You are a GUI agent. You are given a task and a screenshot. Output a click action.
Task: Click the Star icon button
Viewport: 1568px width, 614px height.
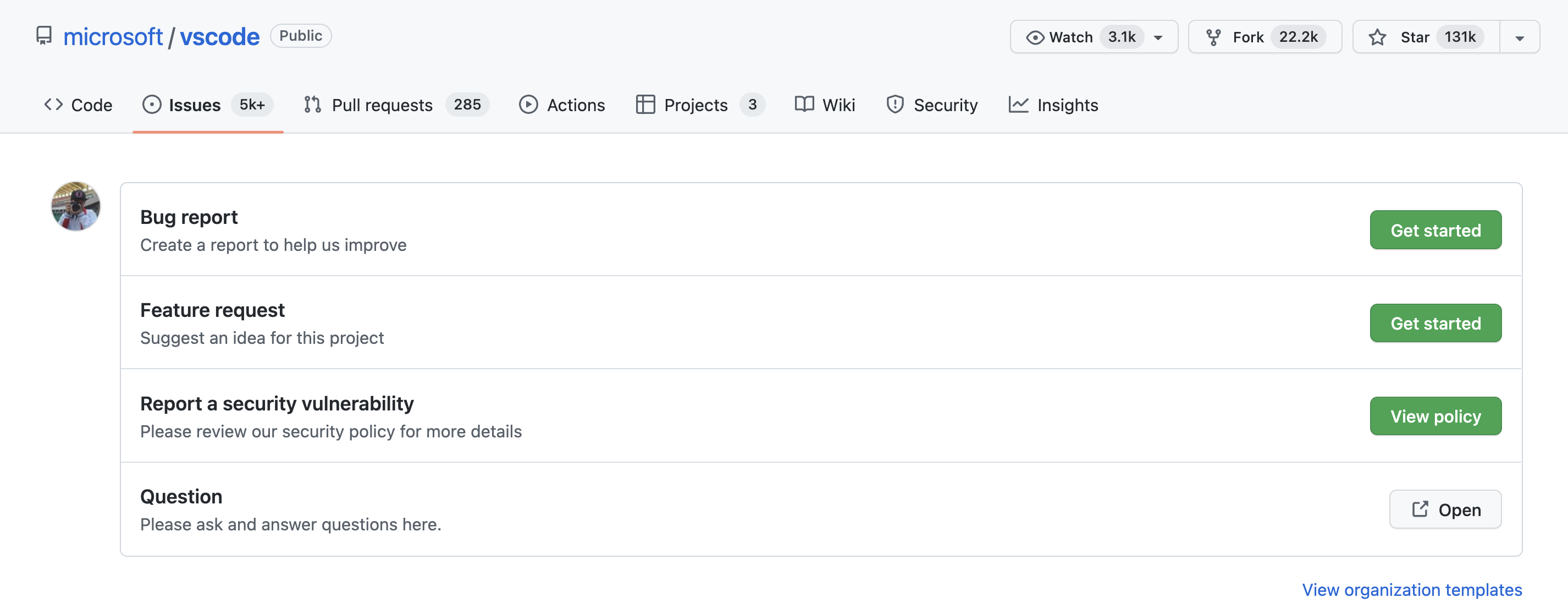(1377, 38)
